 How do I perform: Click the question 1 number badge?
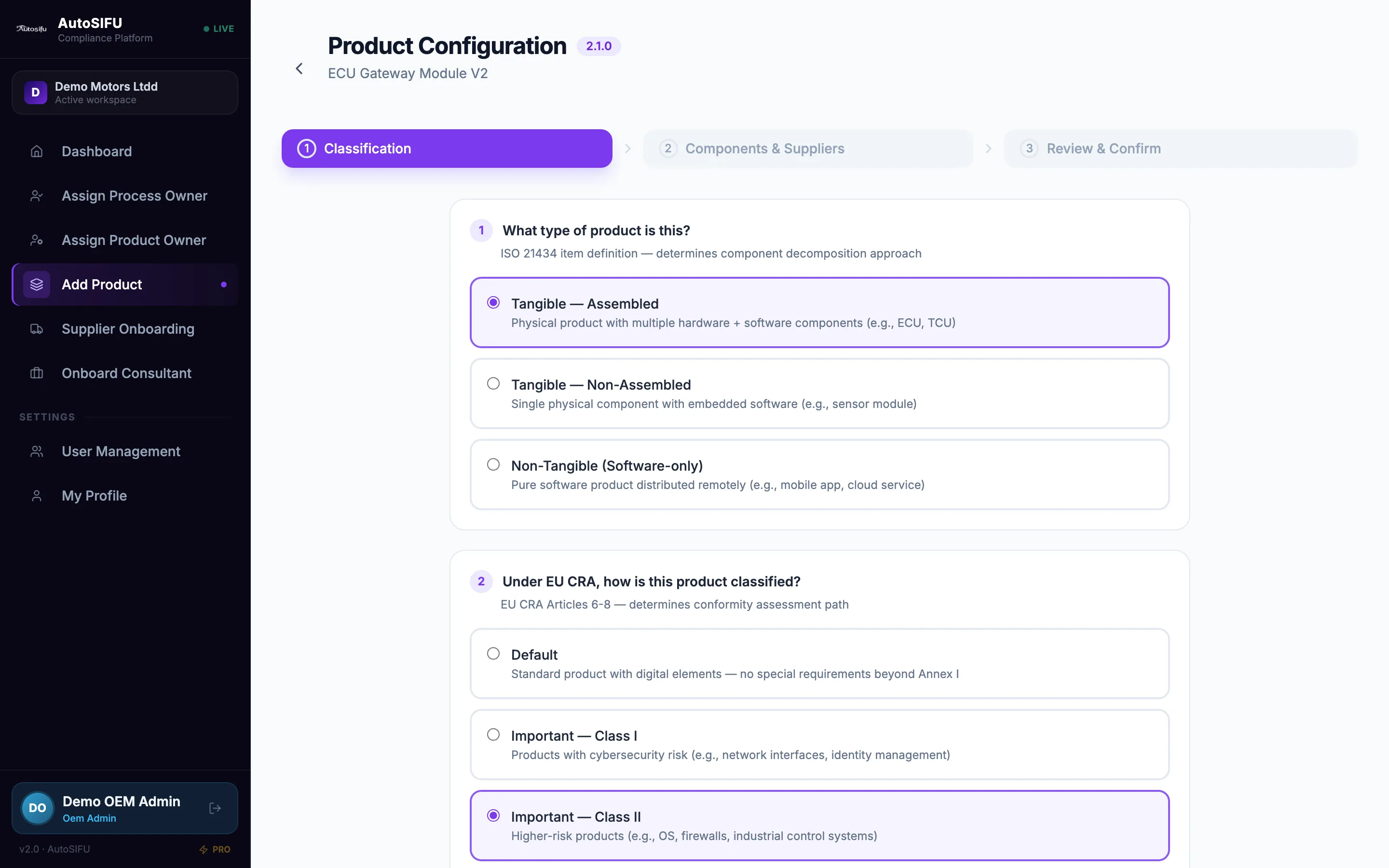click(481, 231)
